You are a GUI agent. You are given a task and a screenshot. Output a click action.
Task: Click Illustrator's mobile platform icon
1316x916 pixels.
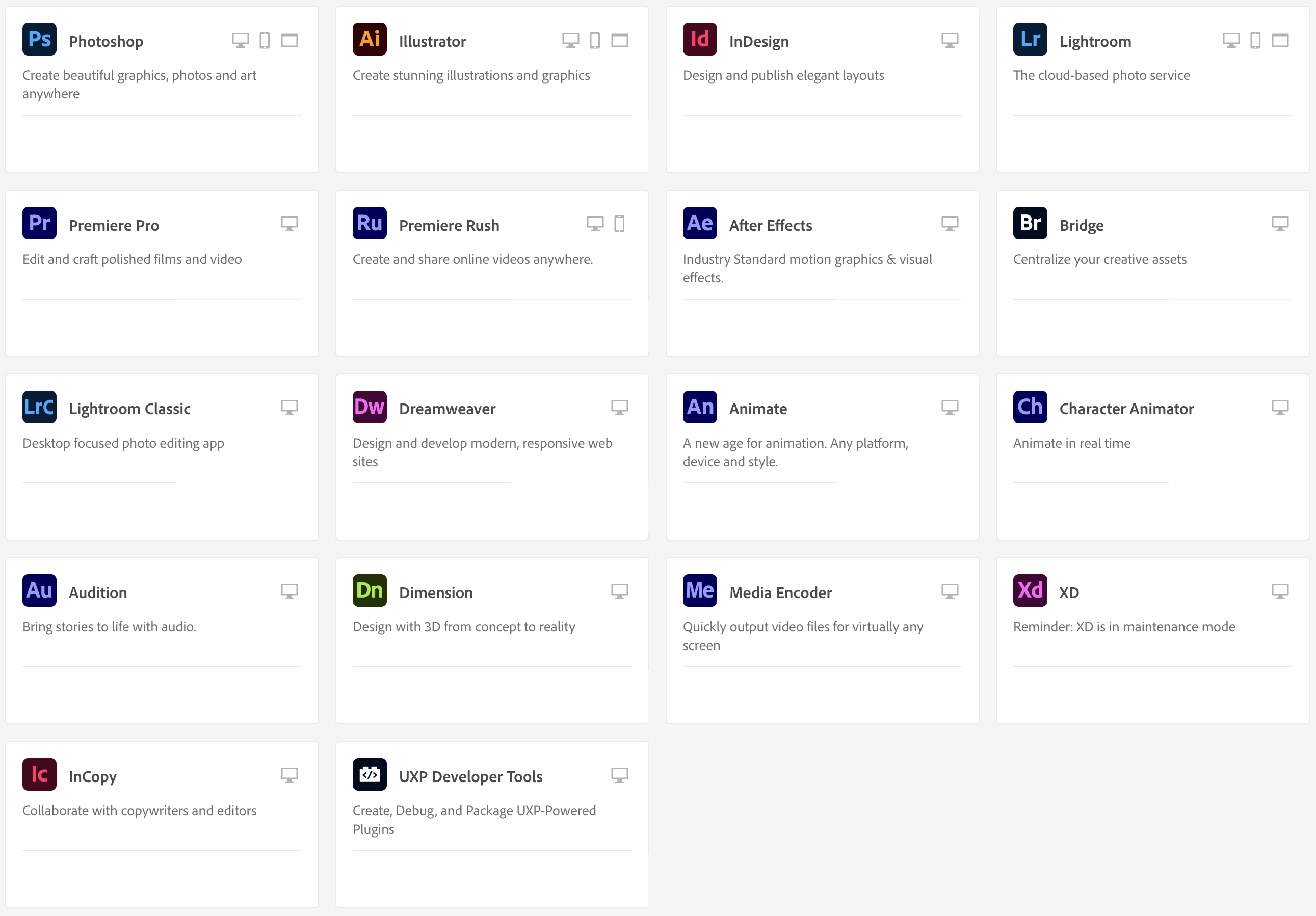pyautogui.click(x=595, y=40)
